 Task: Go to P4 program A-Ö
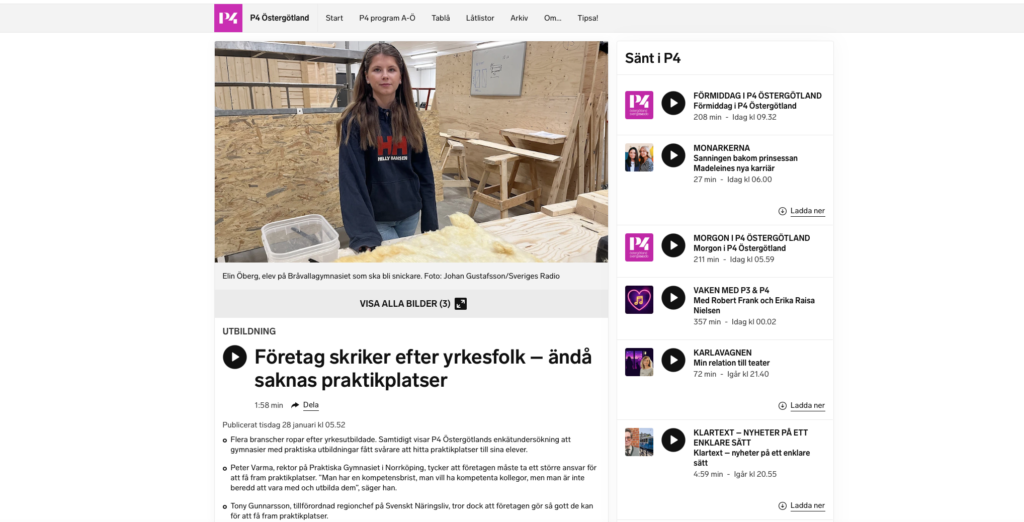click(x=387, y=18)
